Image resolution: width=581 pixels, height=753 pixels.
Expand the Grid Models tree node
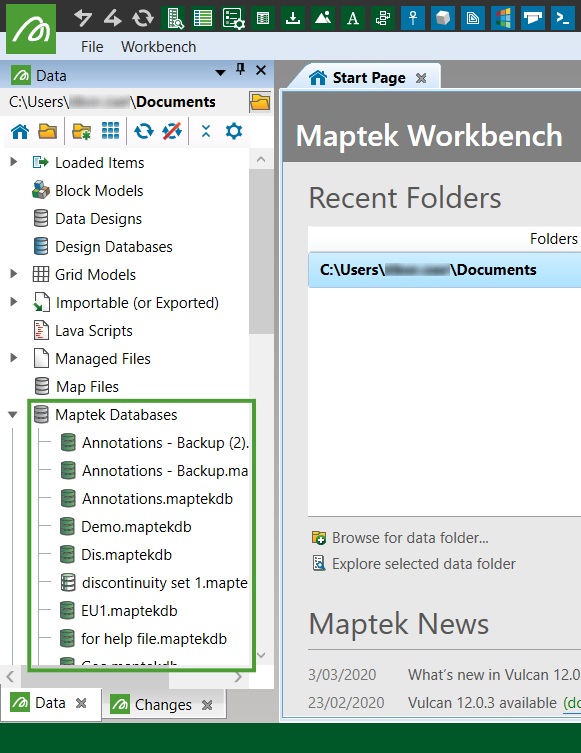(14, 274)
